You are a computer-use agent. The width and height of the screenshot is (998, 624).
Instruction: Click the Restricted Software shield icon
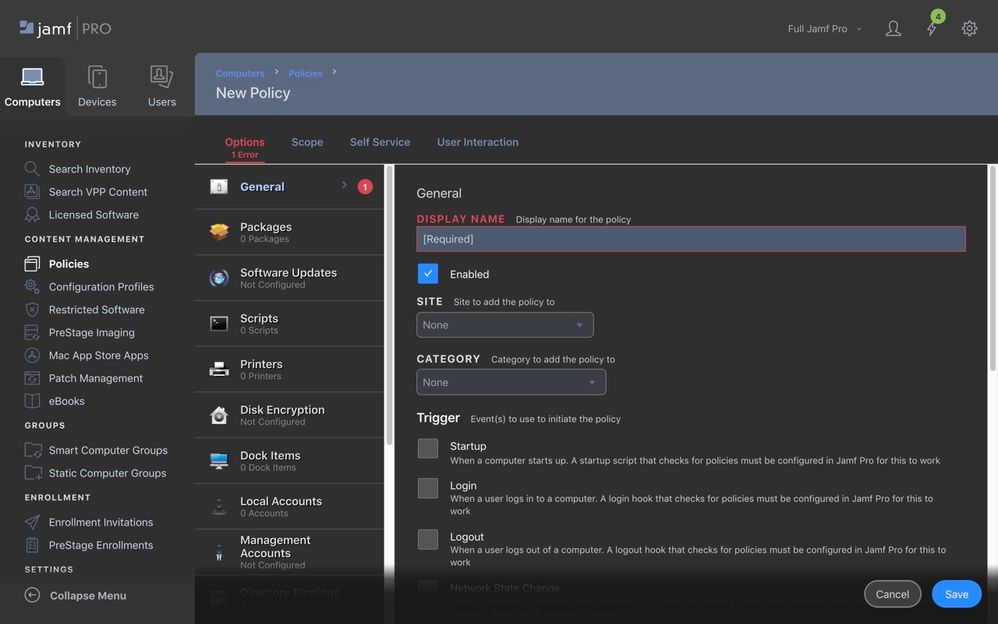point(32,309)
